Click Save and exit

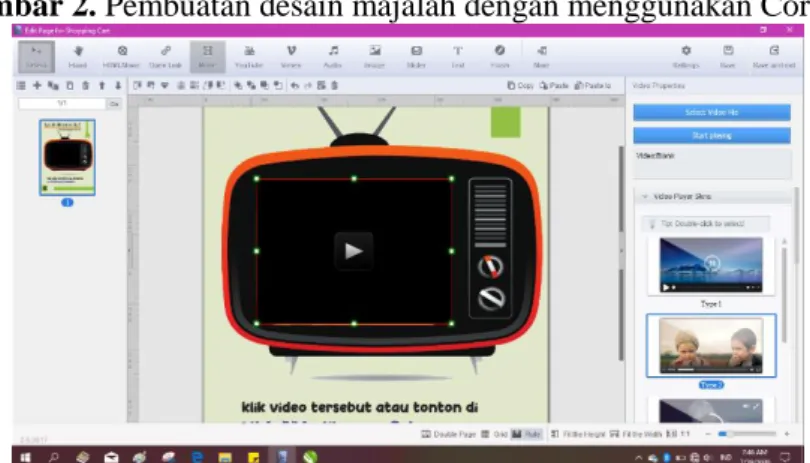pyautogui.click(x=774, y=57)
